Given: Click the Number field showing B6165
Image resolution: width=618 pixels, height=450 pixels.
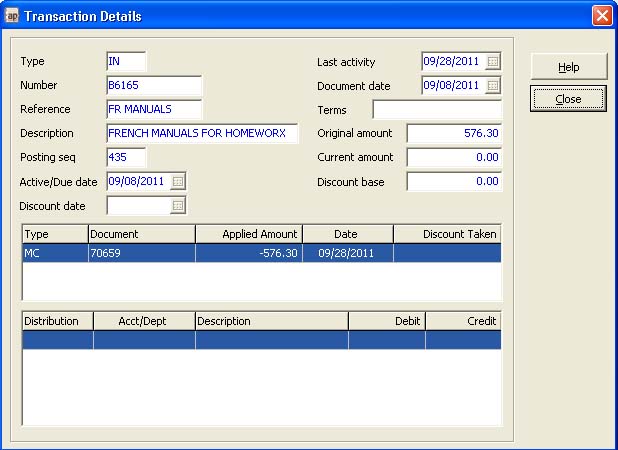Looking at the screenshot, I should 154,86.
